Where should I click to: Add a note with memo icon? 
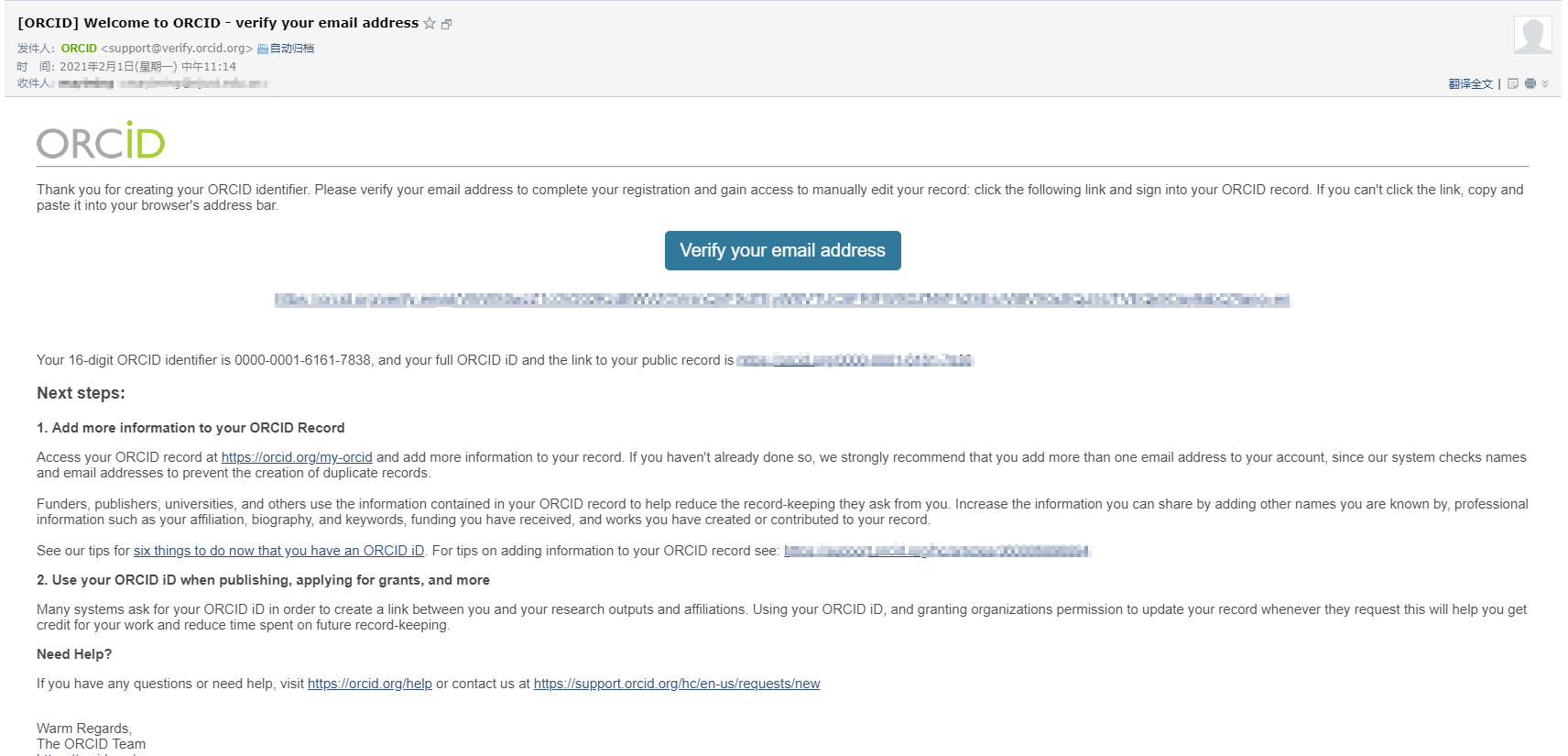(x=1513, y=83)
